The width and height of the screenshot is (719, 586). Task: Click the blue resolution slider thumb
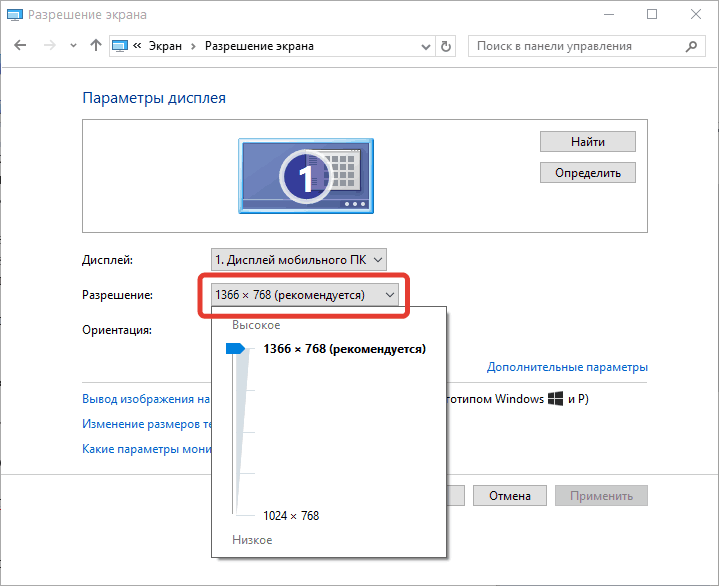[x=235, y=349]
